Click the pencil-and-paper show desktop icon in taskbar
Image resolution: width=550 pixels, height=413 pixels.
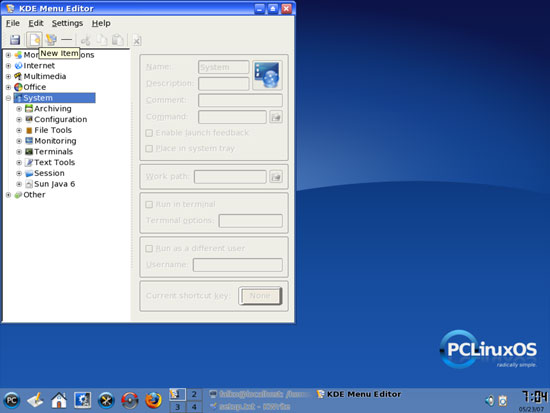35,400
